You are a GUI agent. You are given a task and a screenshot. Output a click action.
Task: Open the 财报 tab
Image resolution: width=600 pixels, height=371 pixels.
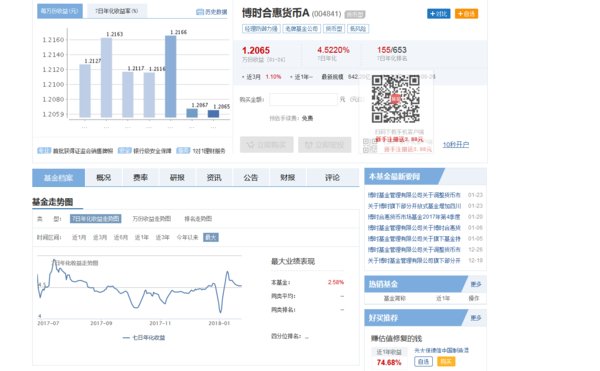coord(288,178)
